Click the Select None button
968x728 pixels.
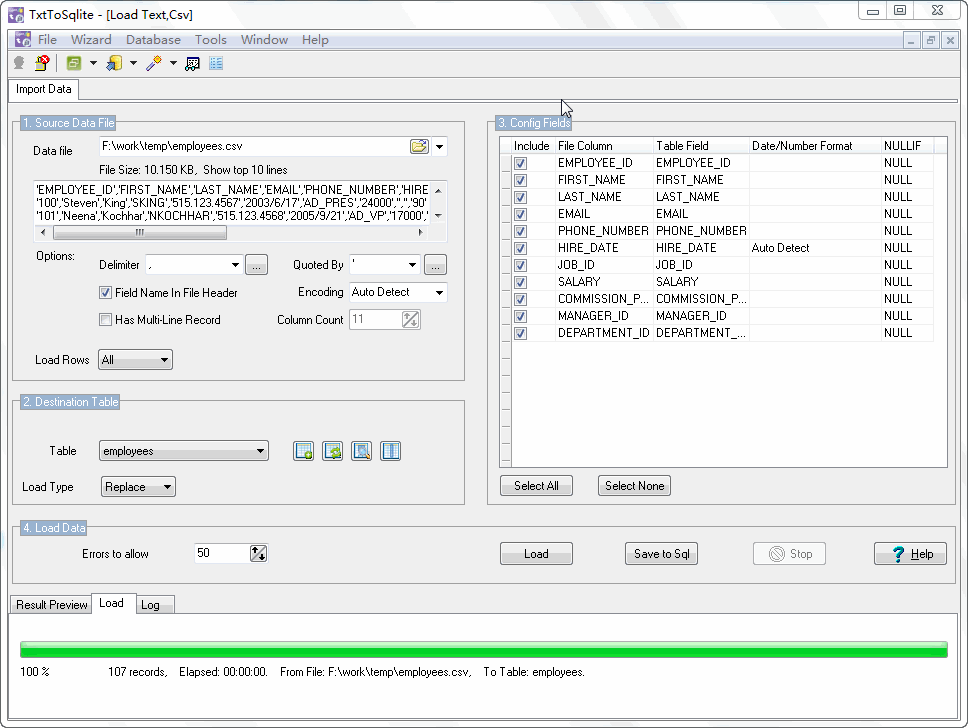click(x=634, y=486)
